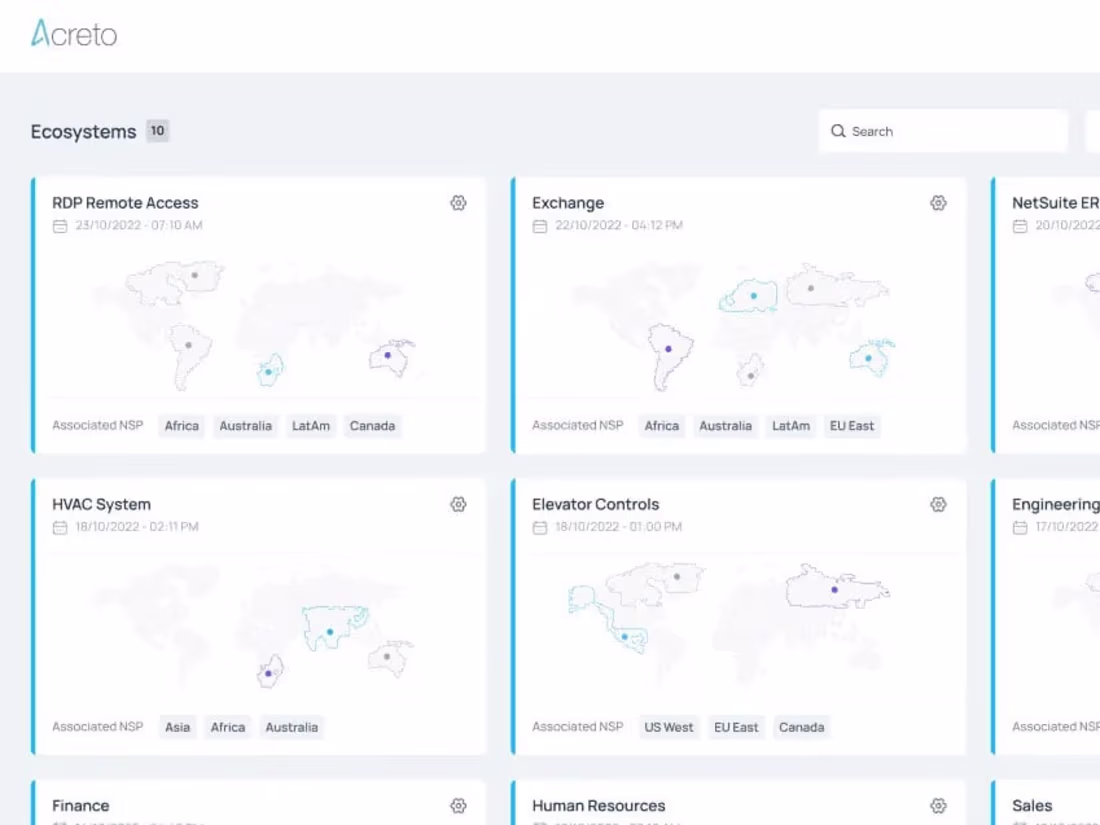The image size is (1100, 825).
Task: Select LatAm tag on RDP Remote Access card
Action: pyautogui.click(x=311, y=426)
